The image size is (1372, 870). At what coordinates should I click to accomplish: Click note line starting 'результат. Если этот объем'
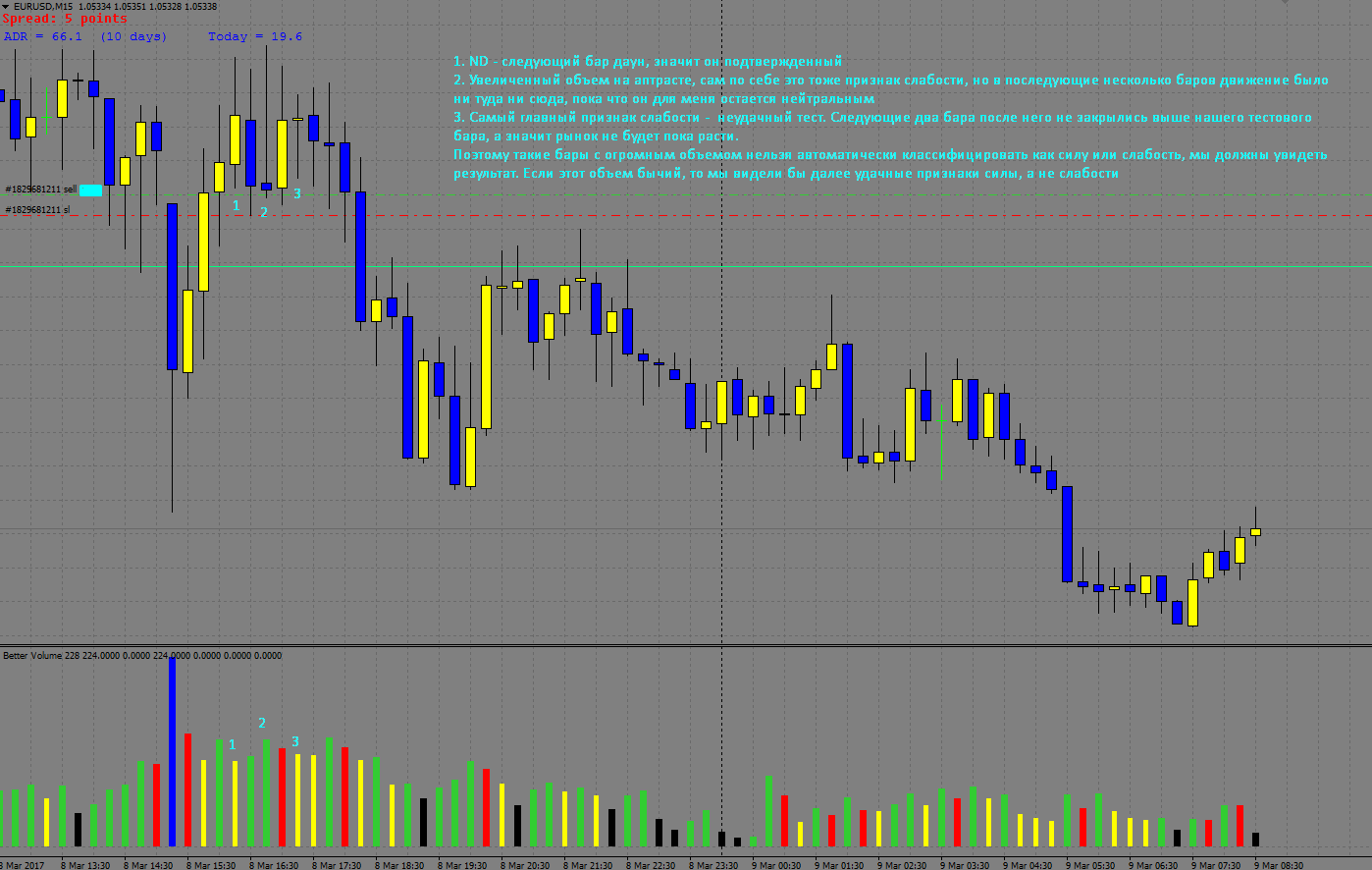click(x=786, y=173)
